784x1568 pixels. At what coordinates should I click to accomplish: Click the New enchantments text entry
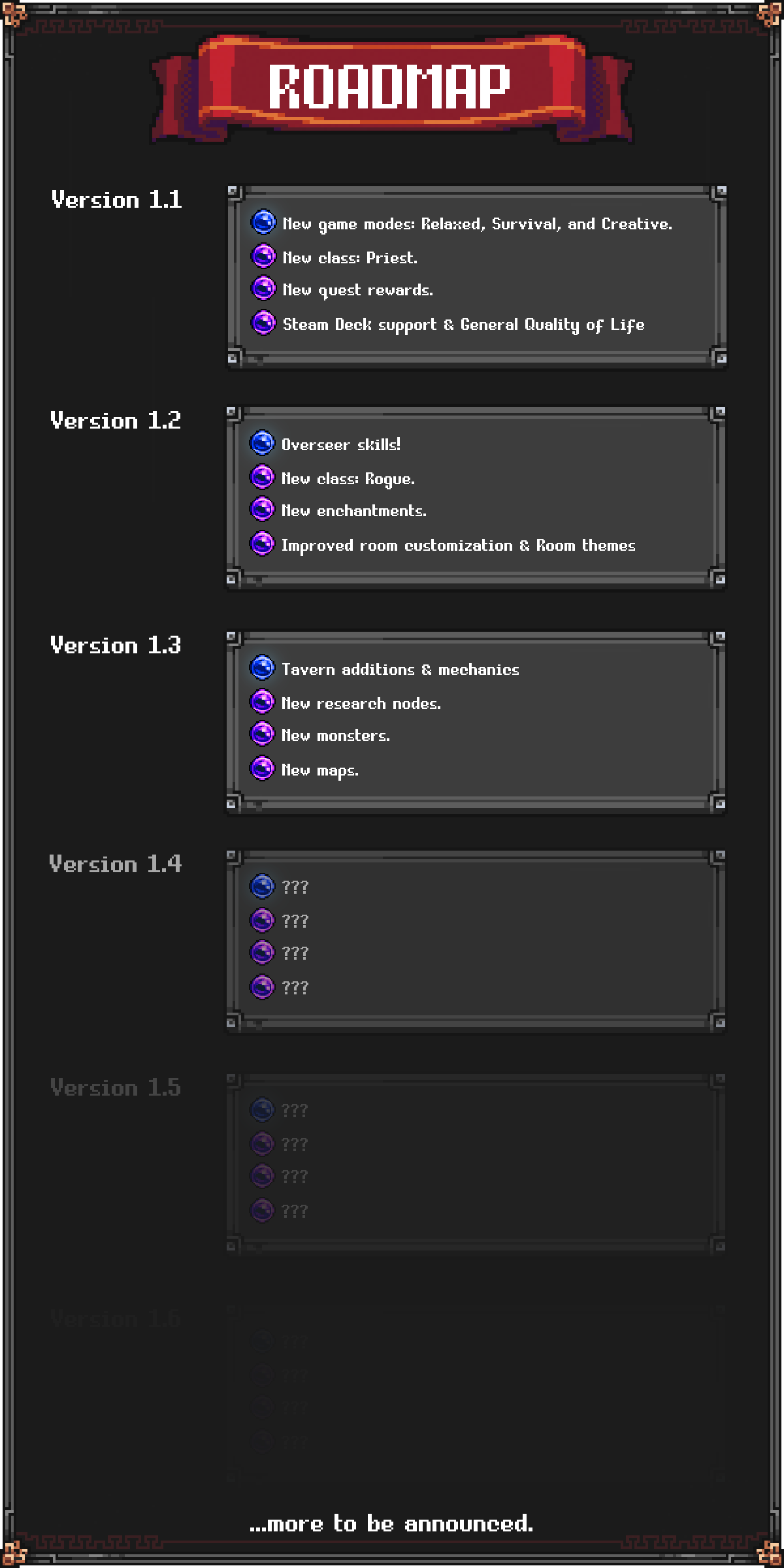pyautogui.click(x=354, y=511)
